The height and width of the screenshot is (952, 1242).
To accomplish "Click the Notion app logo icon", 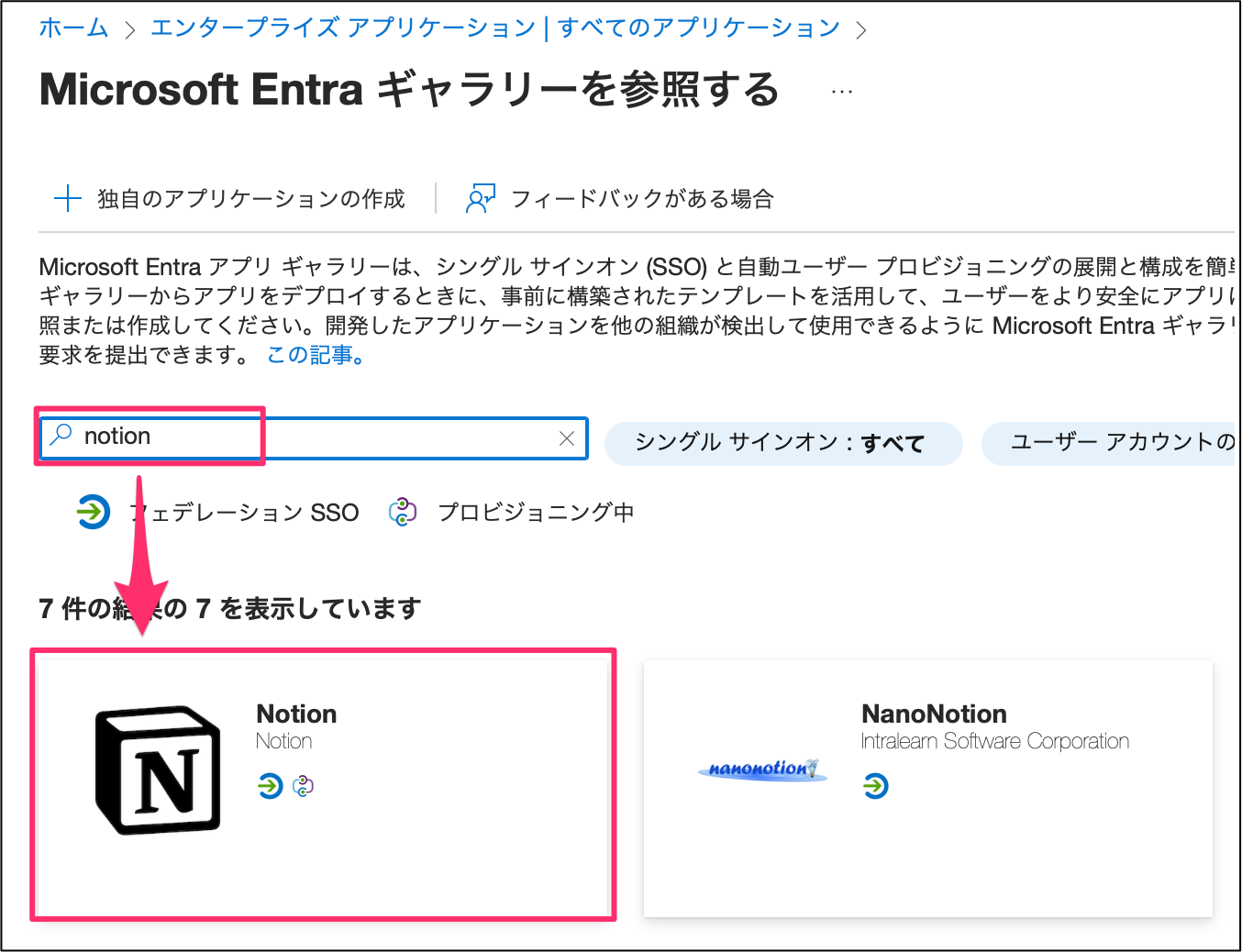I will tap(159, 769).
